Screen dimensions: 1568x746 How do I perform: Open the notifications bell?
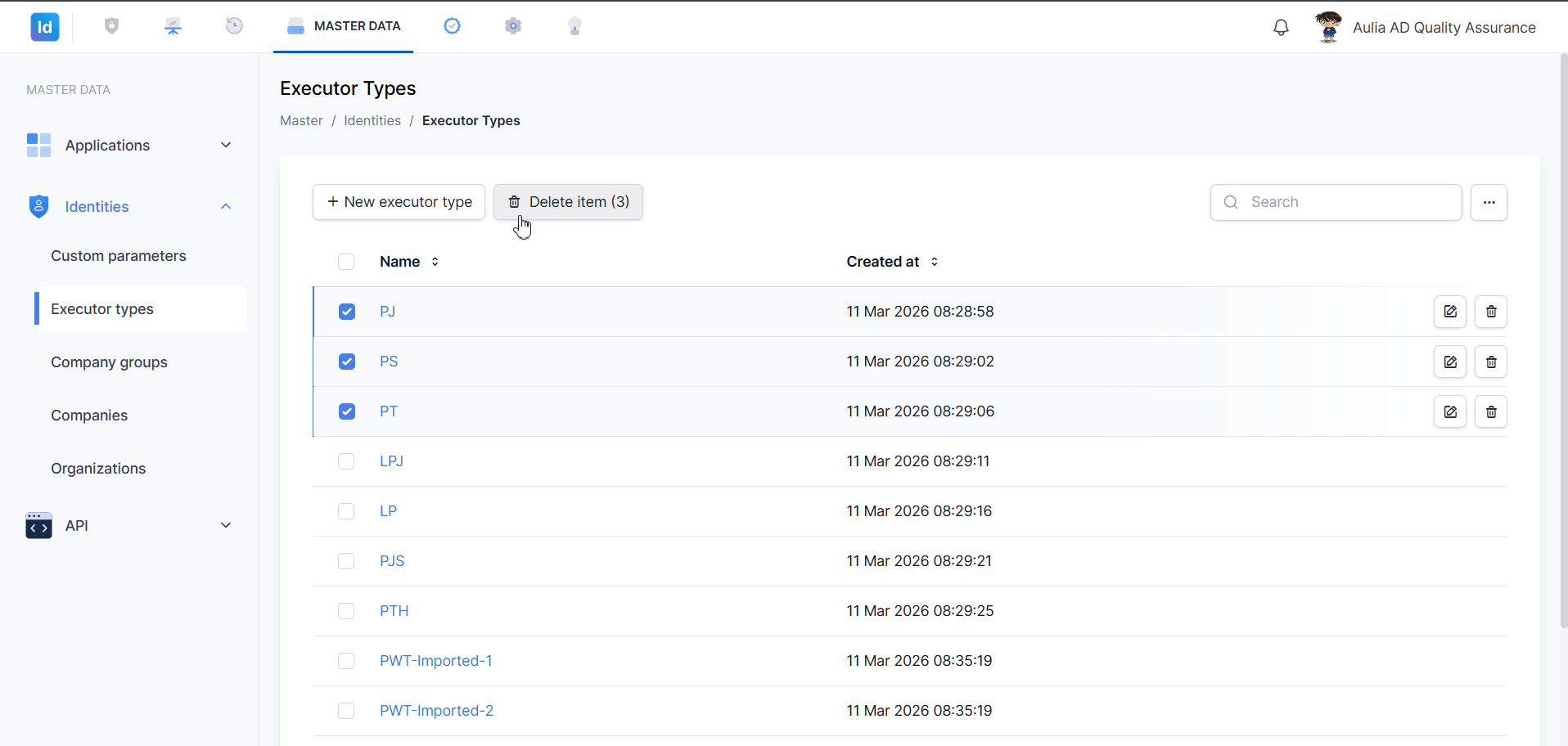[x=1281, y=28]
